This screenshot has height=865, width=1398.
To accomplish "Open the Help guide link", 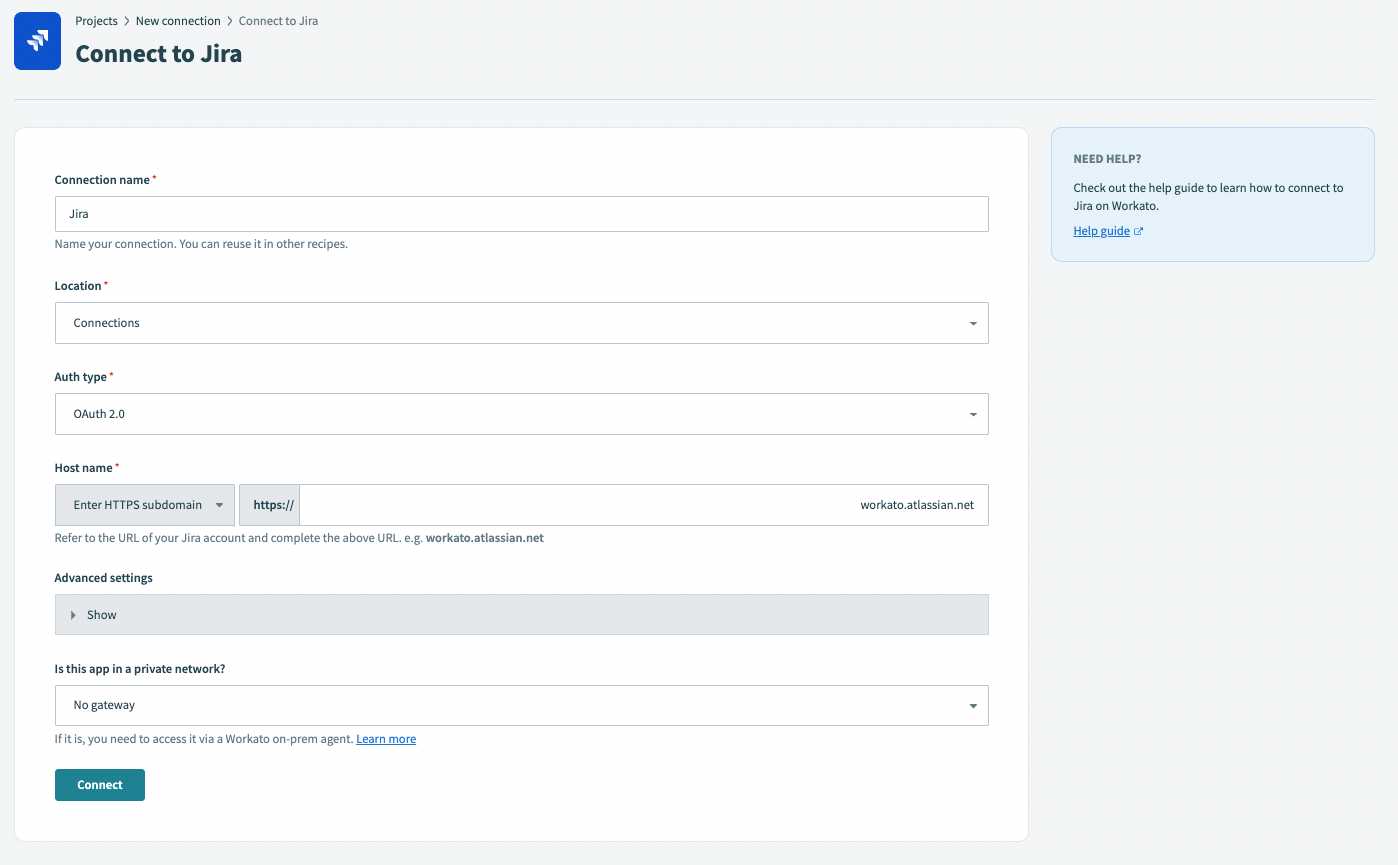I will coord(1099,230).
